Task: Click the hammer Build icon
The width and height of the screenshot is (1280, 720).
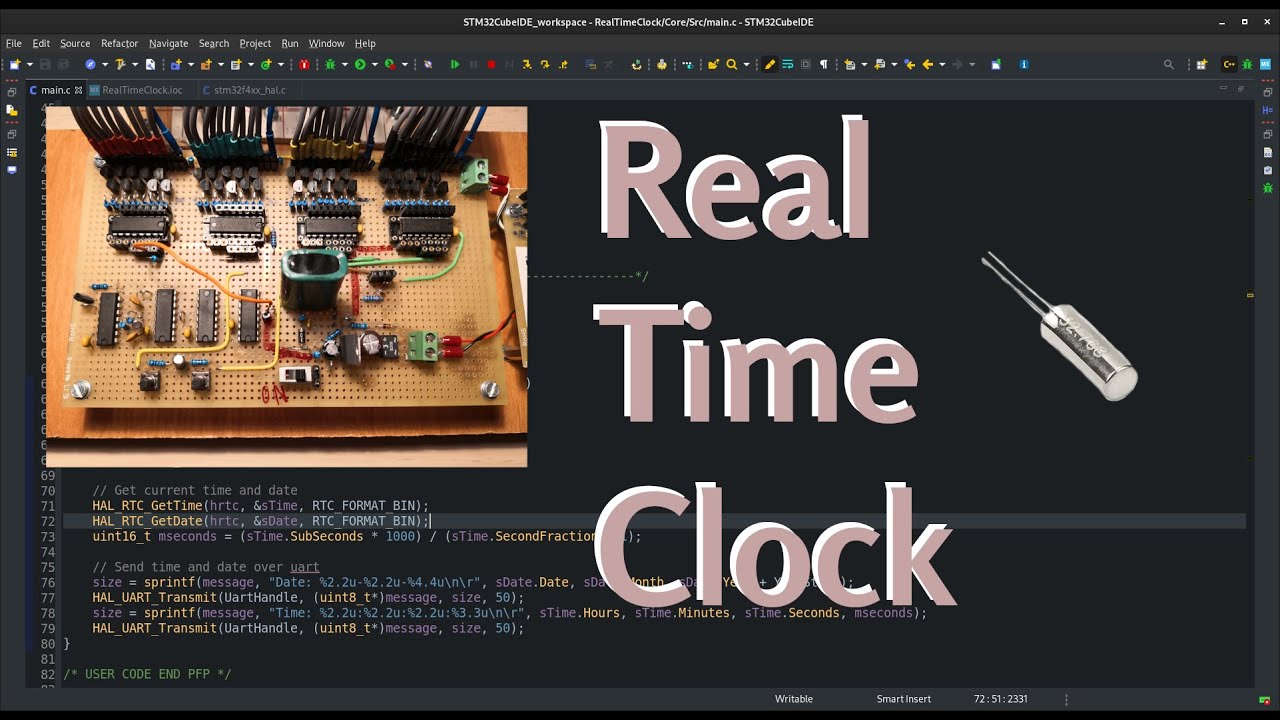Action: 120,64
